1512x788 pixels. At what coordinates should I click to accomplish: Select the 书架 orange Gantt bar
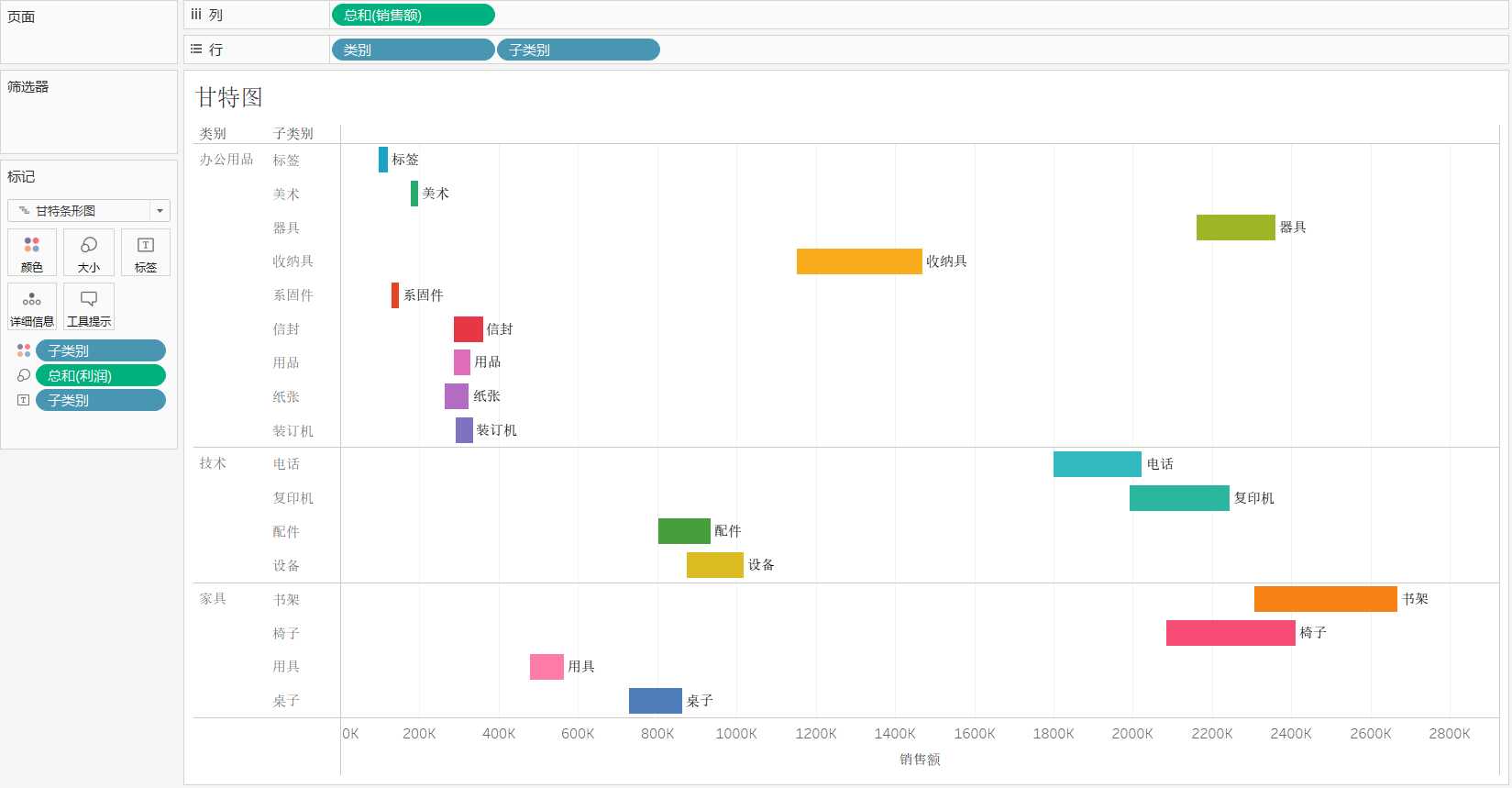(1326, 599)
